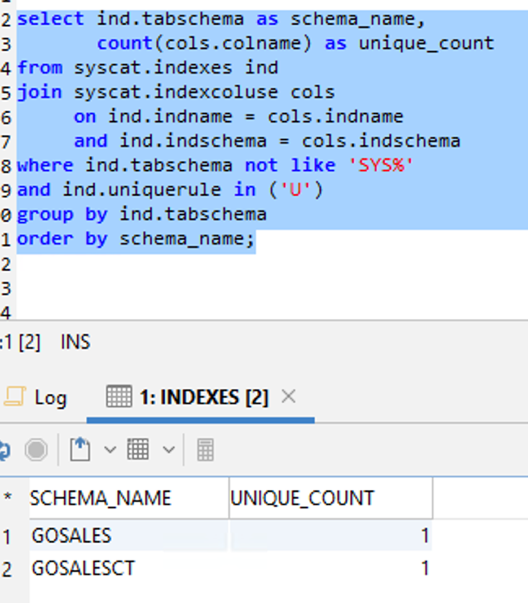Image resolution: width=528 pixels, height=603 pixels.
Task: Click the 'SYS%' string in the editor
Action: tap(380, 165)
